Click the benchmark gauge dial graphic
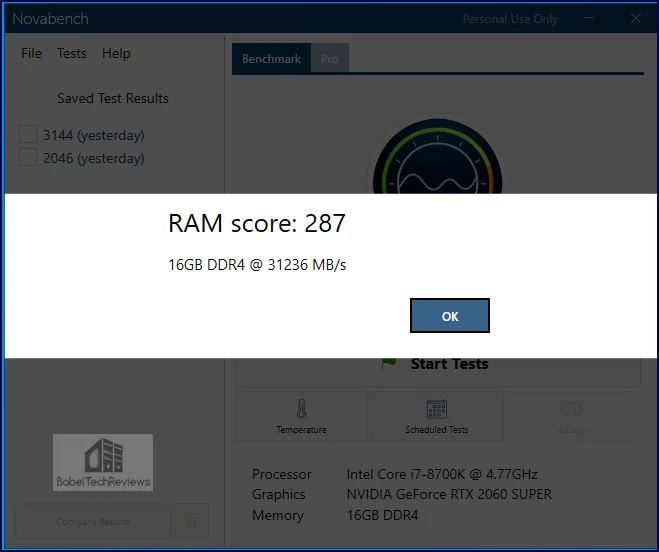The width and height of the screenshot is (659, 552). [438, 158]
